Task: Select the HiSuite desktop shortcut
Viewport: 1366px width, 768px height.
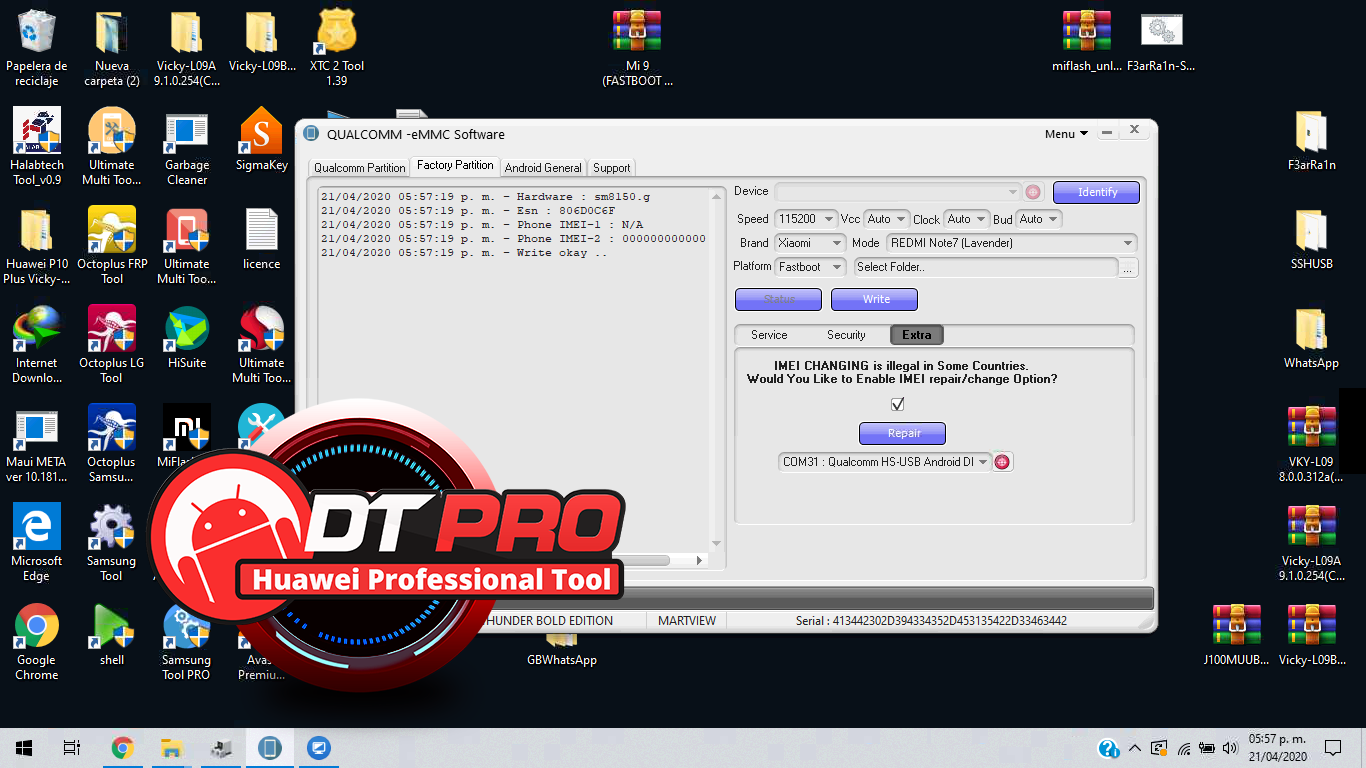Action: 187,338
